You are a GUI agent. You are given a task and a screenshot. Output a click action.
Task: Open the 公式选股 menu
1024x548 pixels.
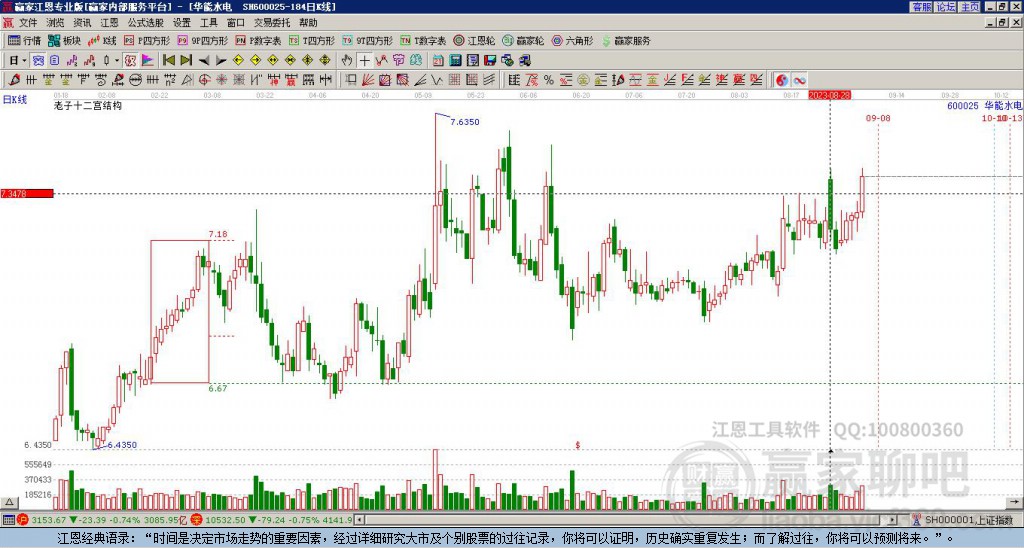(x=146, y=23)
